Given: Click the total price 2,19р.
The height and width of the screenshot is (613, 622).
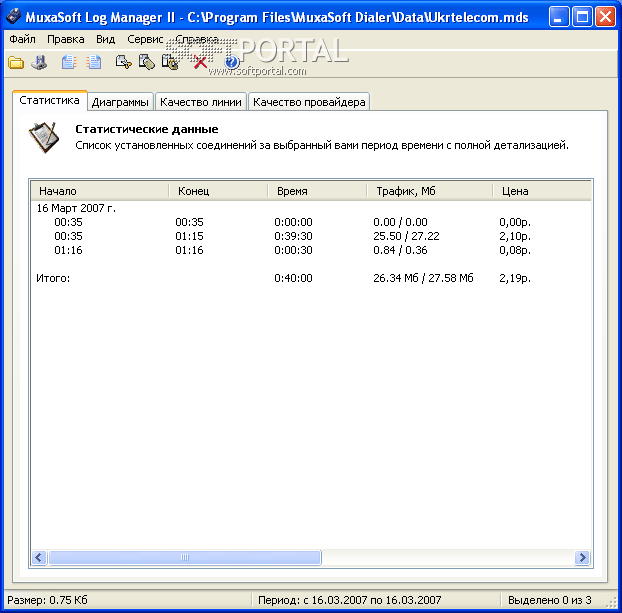Looking at the screenshot, I should pos(515,278).
